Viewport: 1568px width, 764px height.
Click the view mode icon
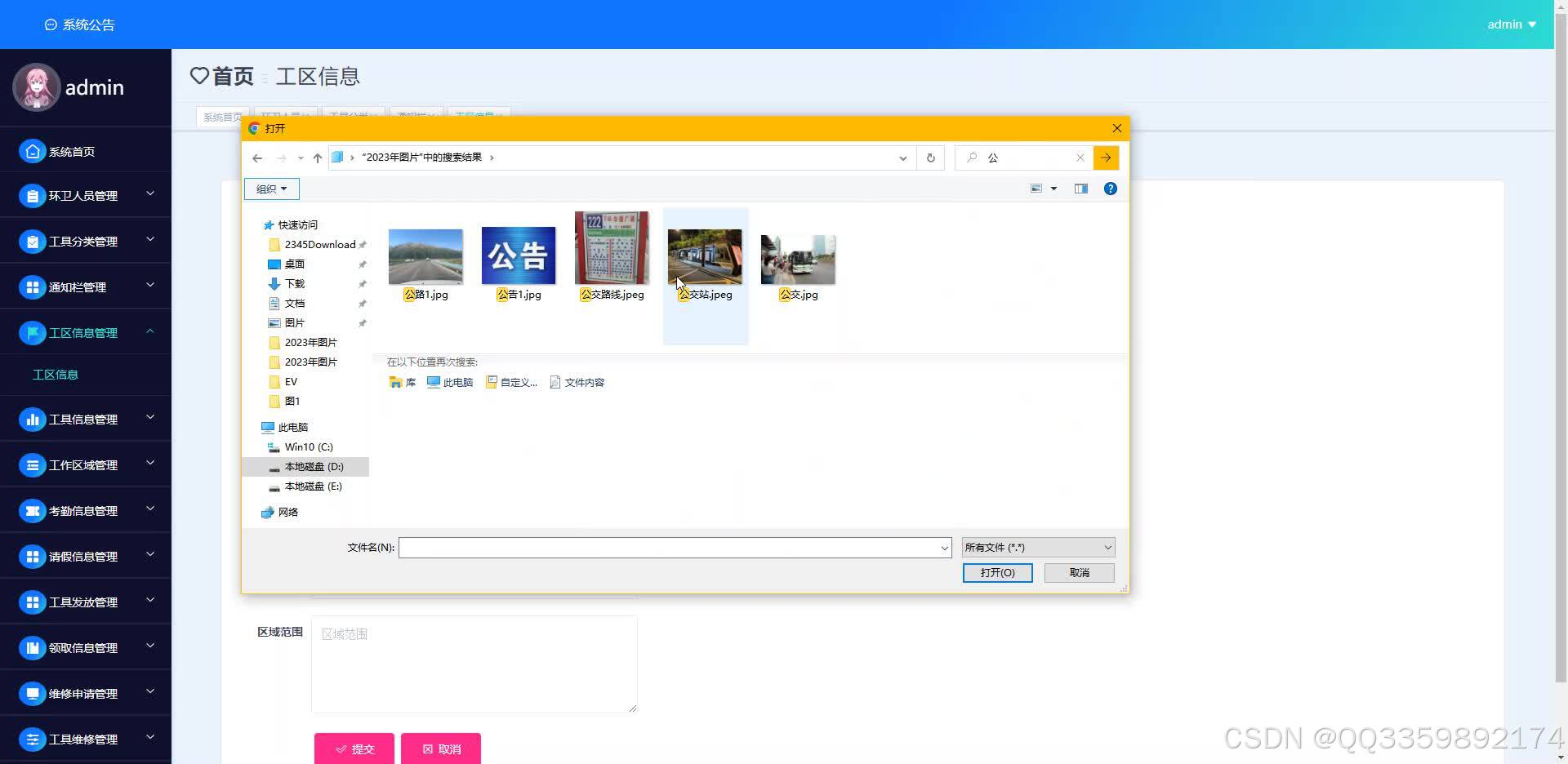[x=1036, y=189]
